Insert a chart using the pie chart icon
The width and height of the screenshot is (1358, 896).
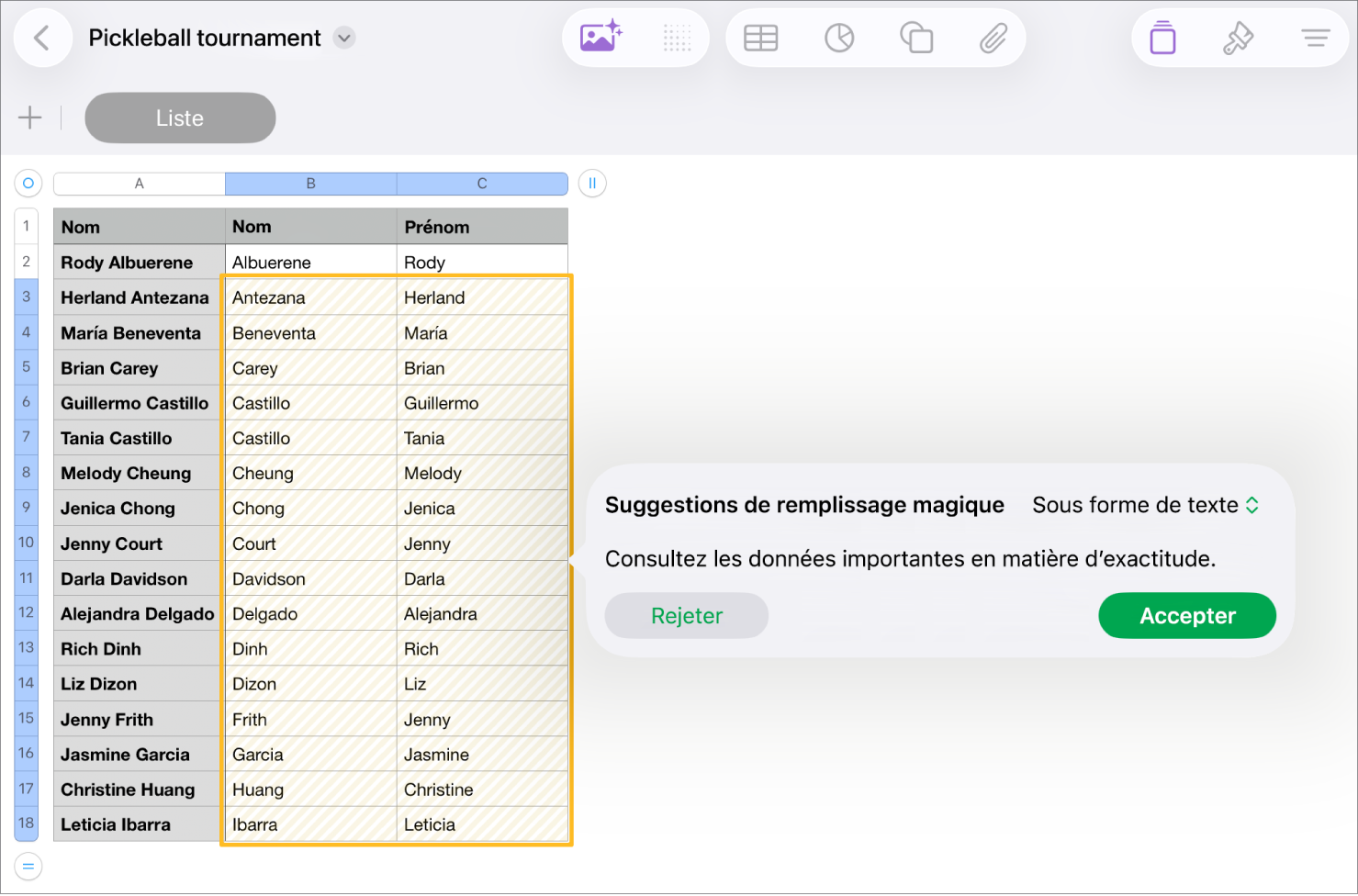(838, 38)
